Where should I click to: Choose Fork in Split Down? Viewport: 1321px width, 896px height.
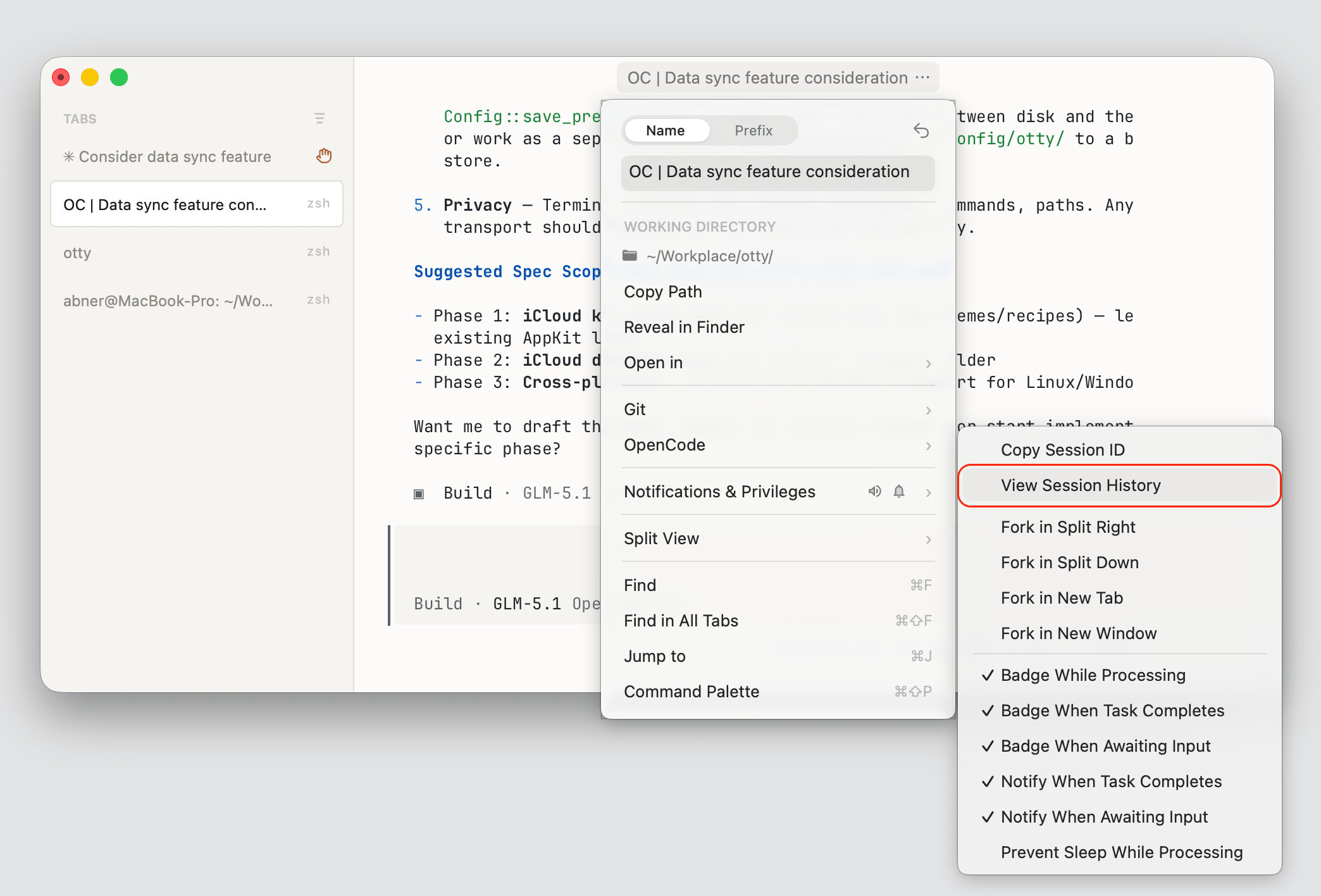[1120, 562]
